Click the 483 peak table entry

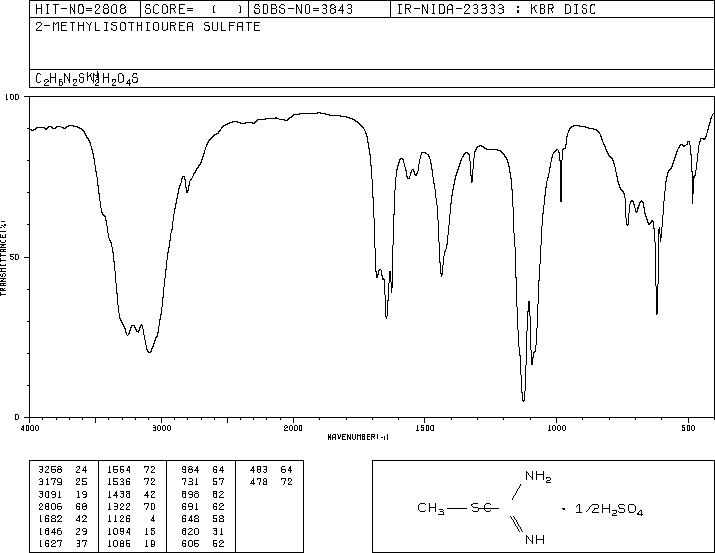(271, 470)
